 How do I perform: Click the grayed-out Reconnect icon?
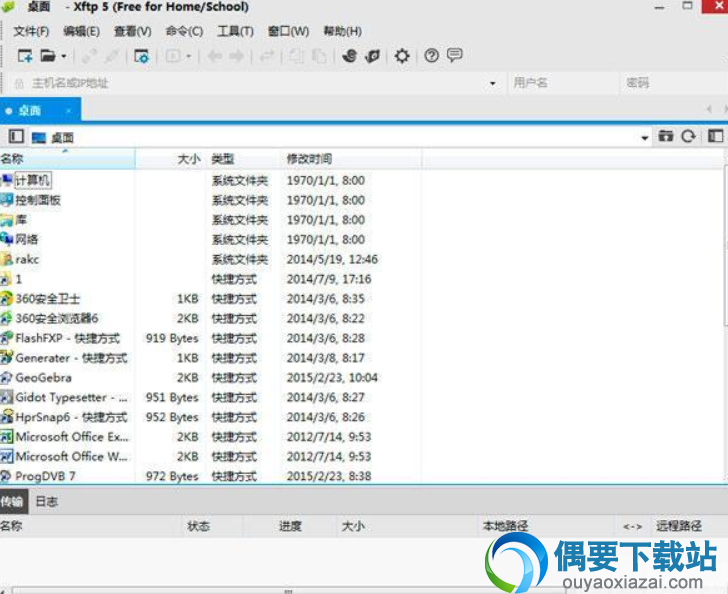point(89,56)
